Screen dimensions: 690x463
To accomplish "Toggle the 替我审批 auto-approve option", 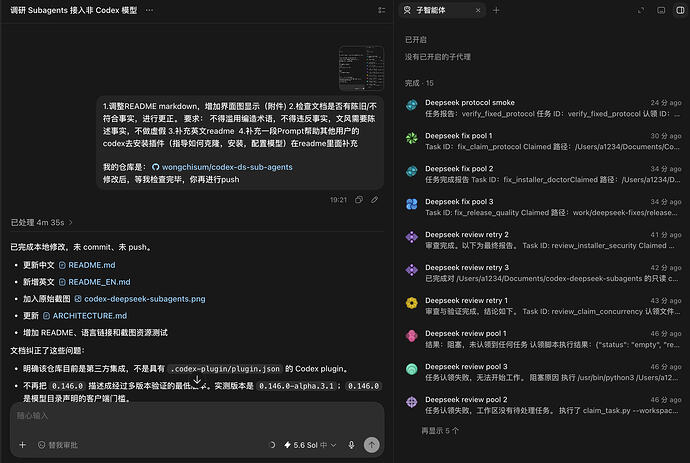I will pyautogui.click(x=58, y=445).
